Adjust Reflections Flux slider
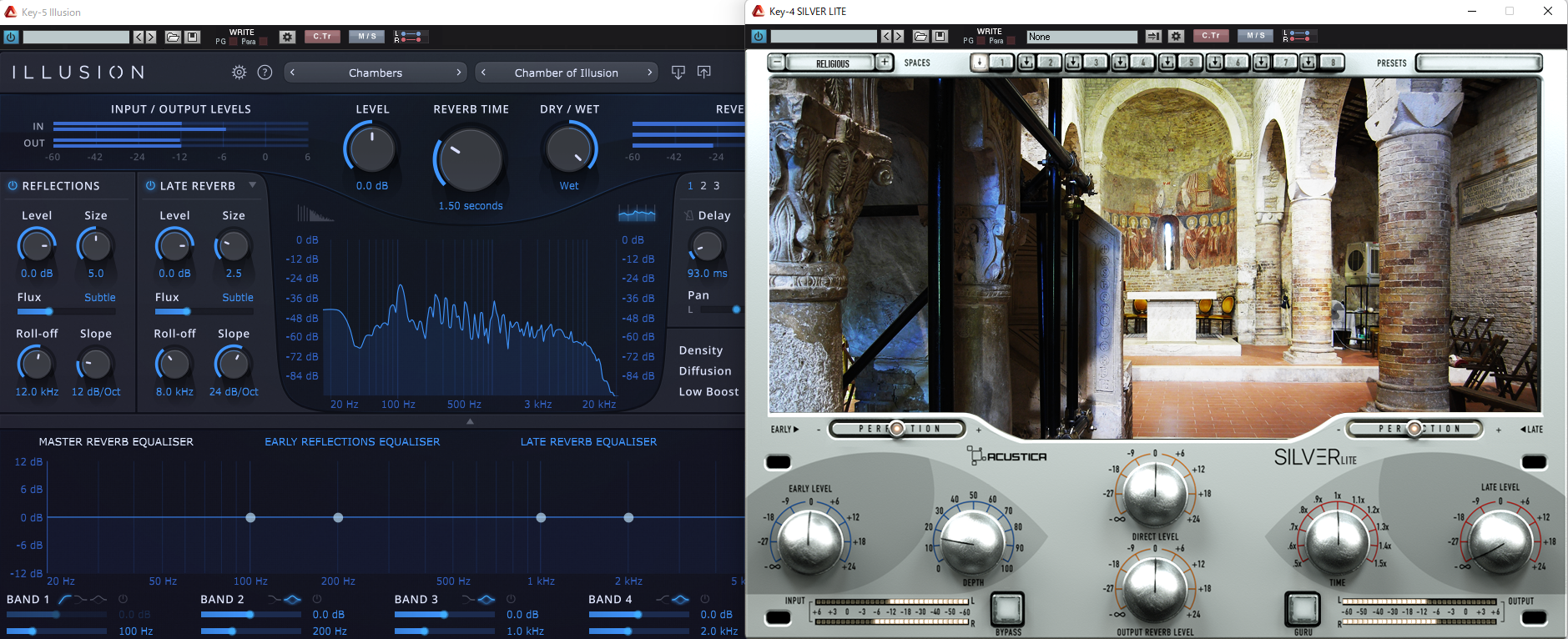 (67, 311)
